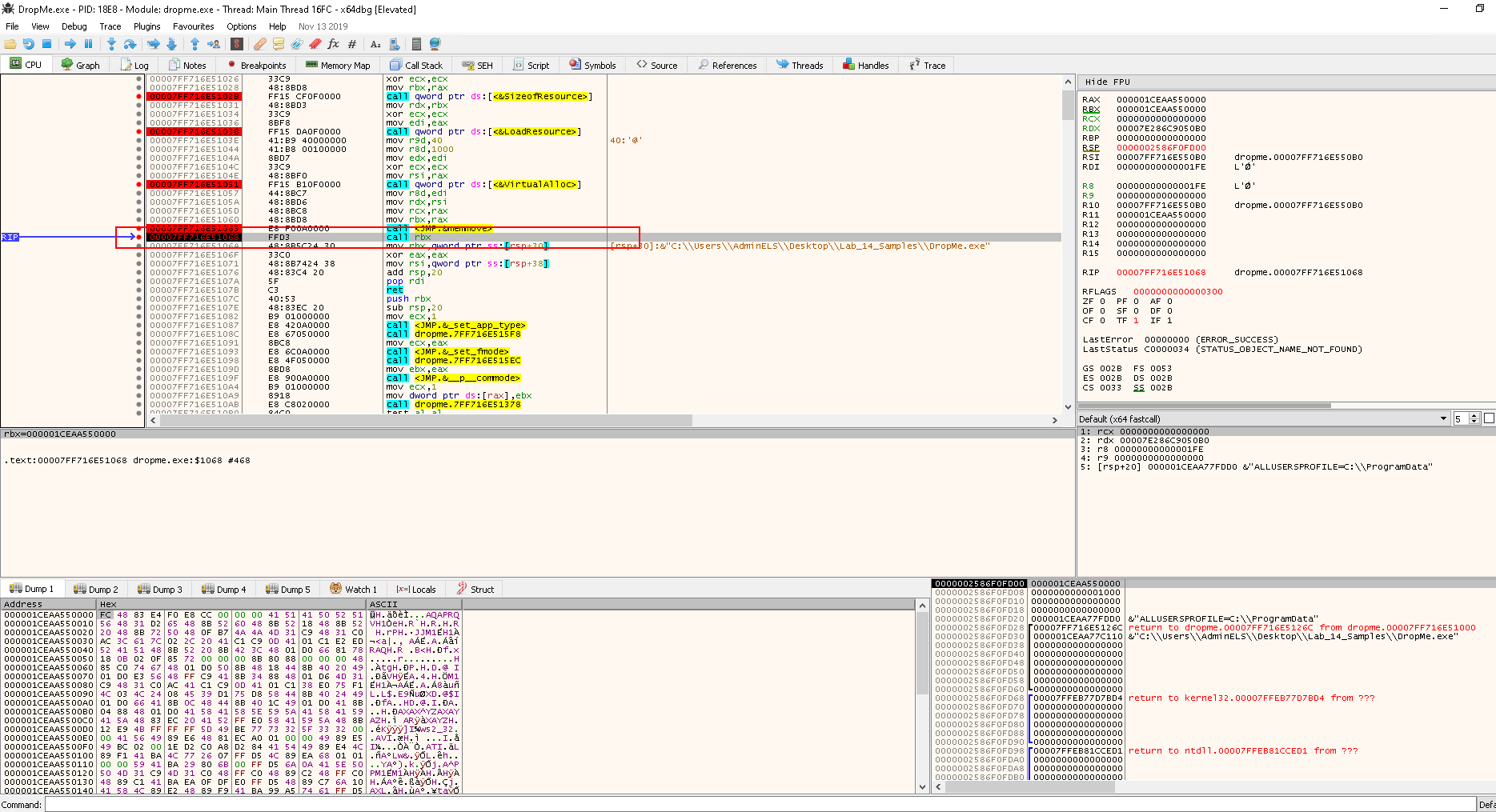
Task: Step over the next instruction
Action: (130, 44)
